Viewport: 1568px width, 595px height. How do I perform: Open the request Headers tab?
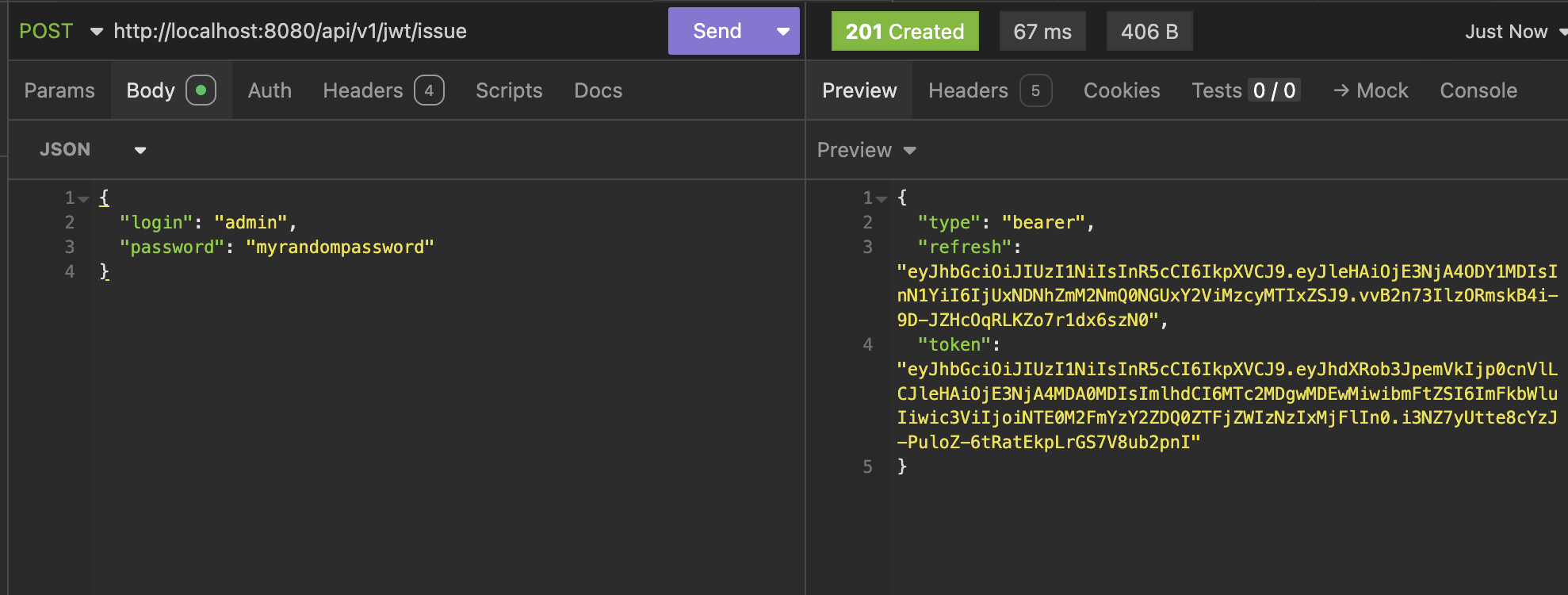(382, 90)
